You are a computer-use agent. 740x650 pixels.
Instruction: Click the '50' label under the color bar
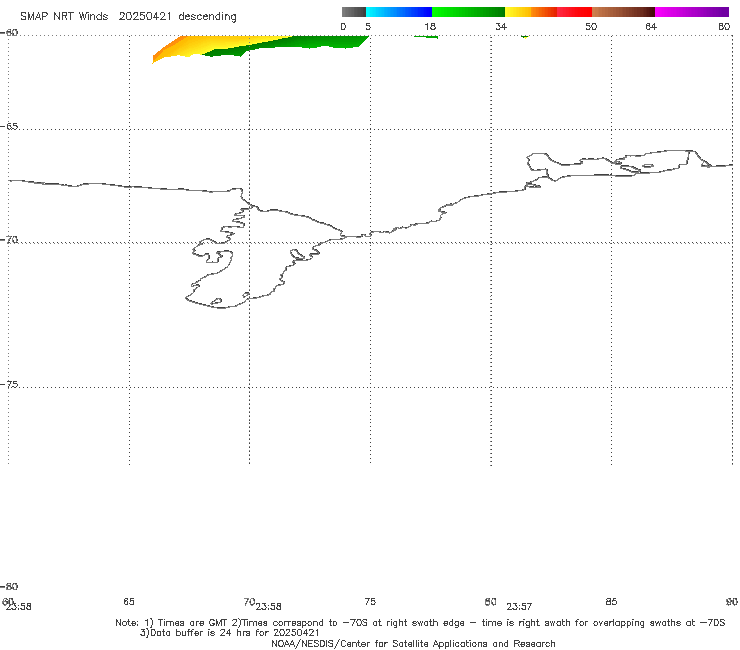click(591, 26)
